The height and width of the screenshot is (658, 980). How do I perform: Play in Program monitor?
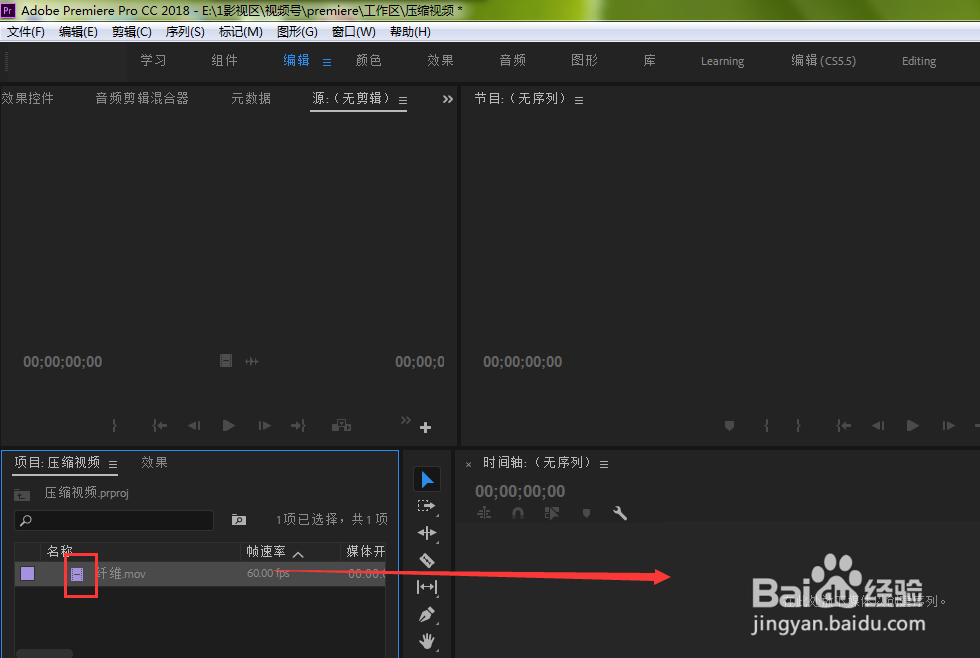tap(912, 426)
